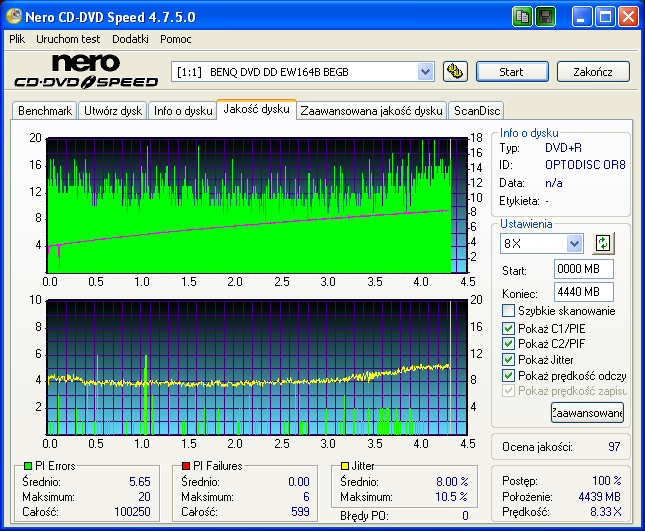Image resolution: width=645 pixels, height=531 pixels.
Task: Click the Nero CD-DVD Speed logo
Action: click(x=86, y=71)
